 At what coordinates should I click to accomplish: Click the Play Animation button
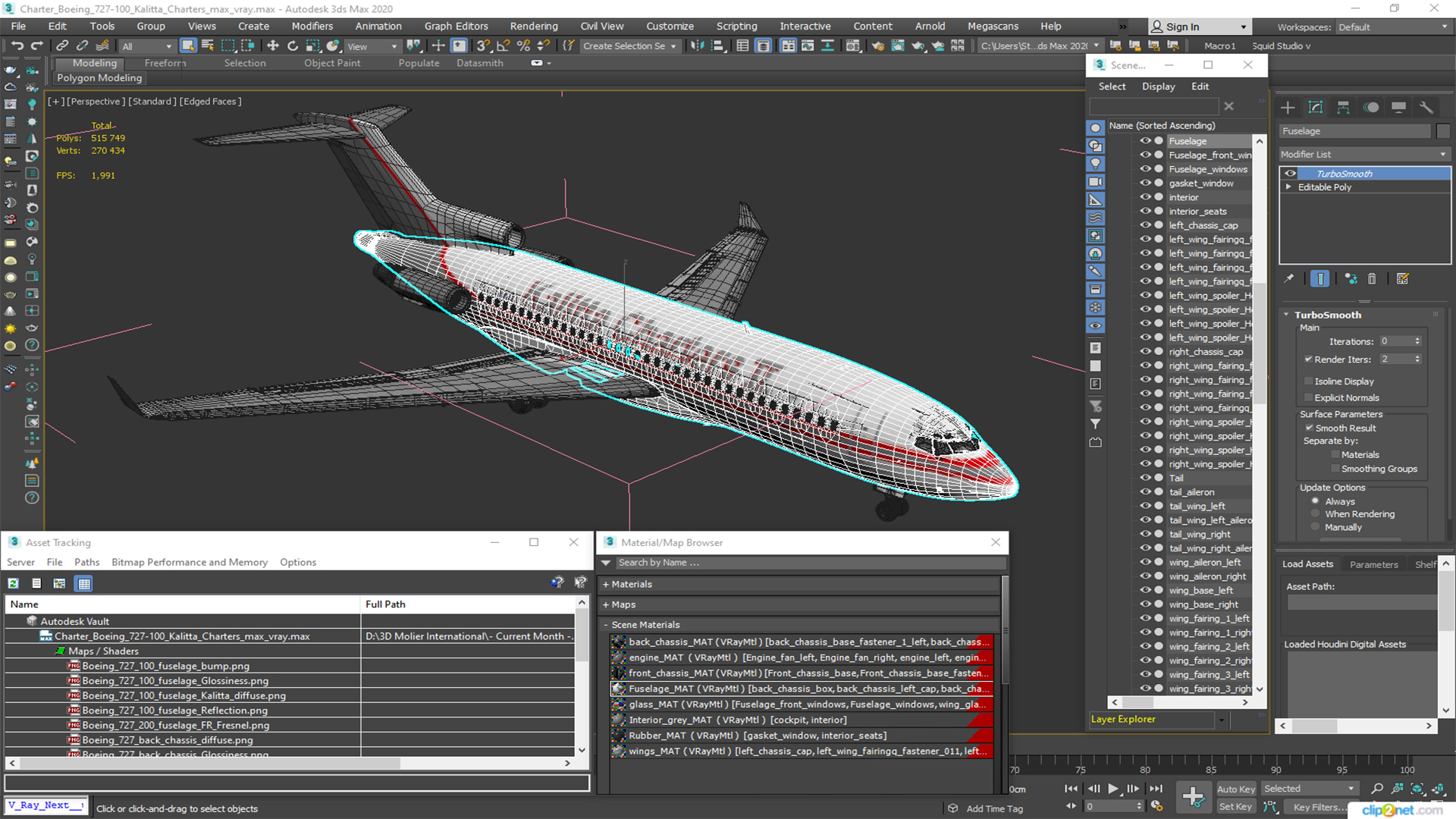tap(1112, 789)
